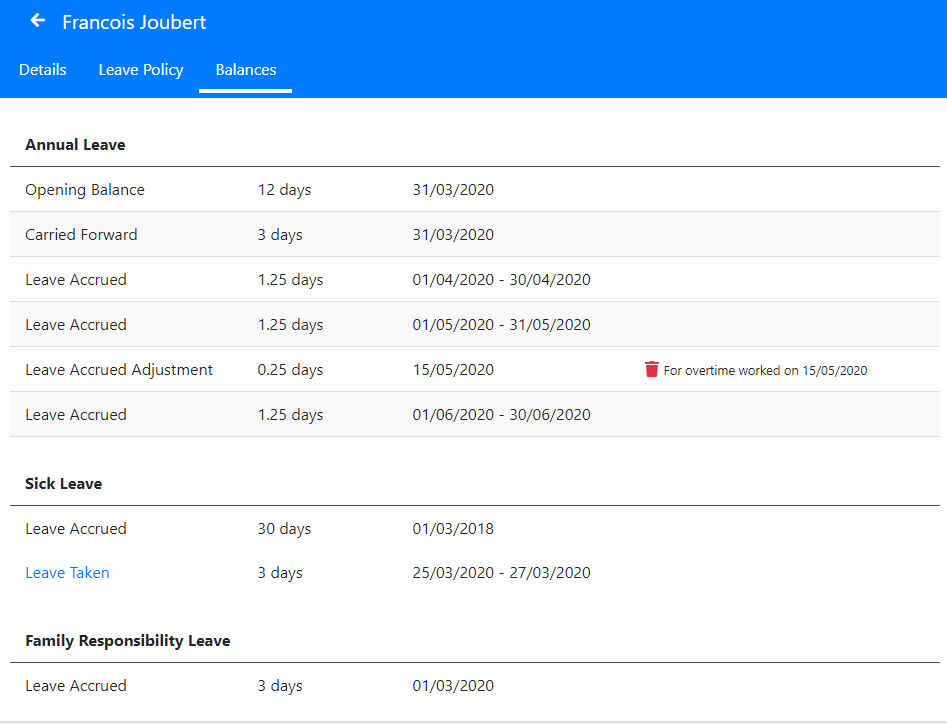
Task: Click the back arrow beside Francois Joubert
Action: pyautogui.click(x=38, y=21)
